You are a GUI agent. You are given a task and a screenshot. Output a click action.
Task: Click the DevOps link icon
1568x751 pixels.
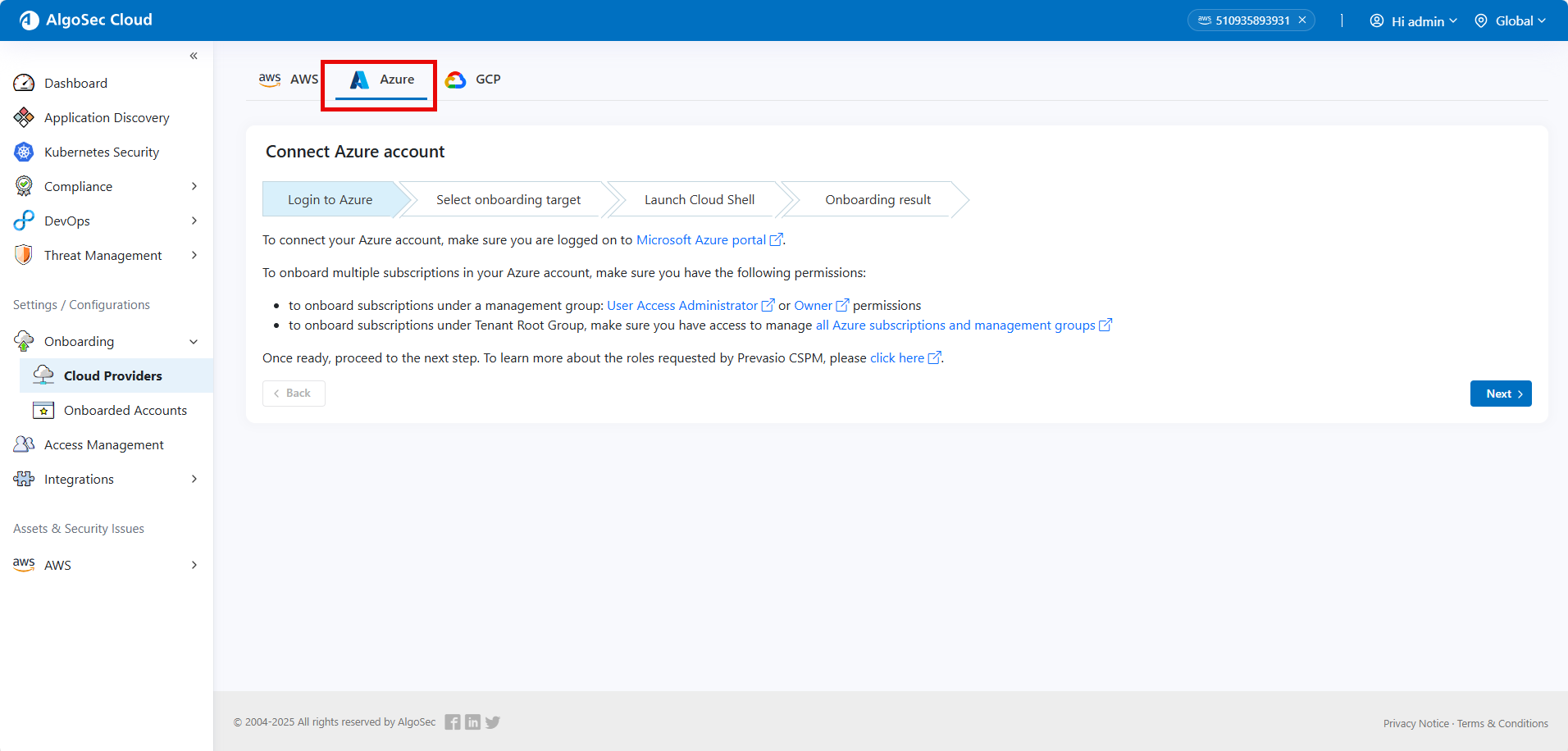point(24,221)
